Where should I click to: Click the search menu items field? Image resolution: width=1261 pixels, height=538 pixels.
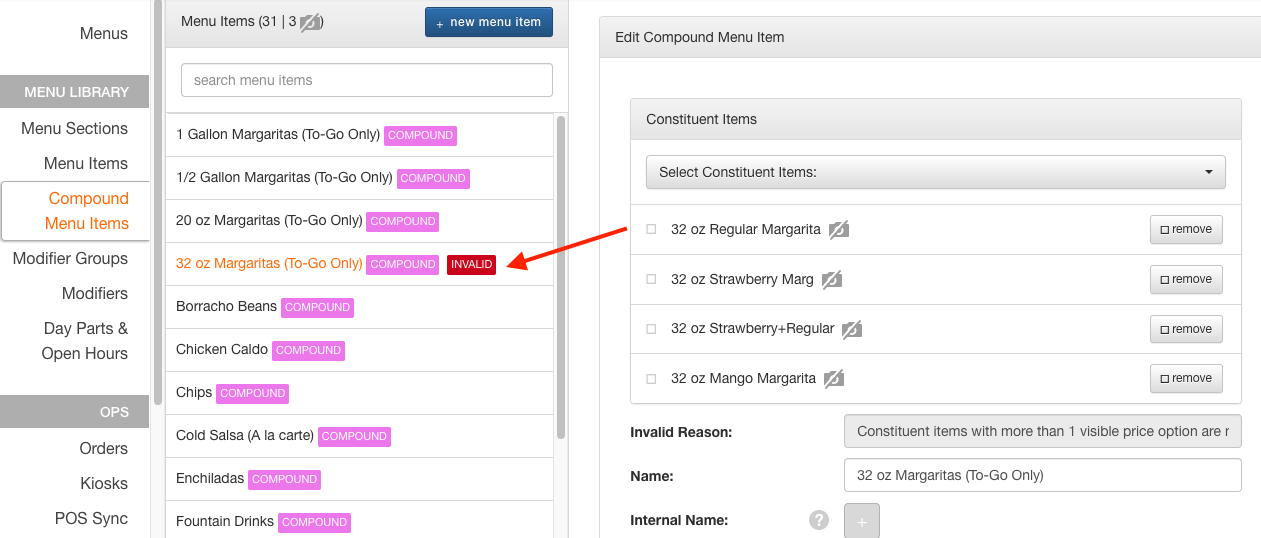coord(367,80)
